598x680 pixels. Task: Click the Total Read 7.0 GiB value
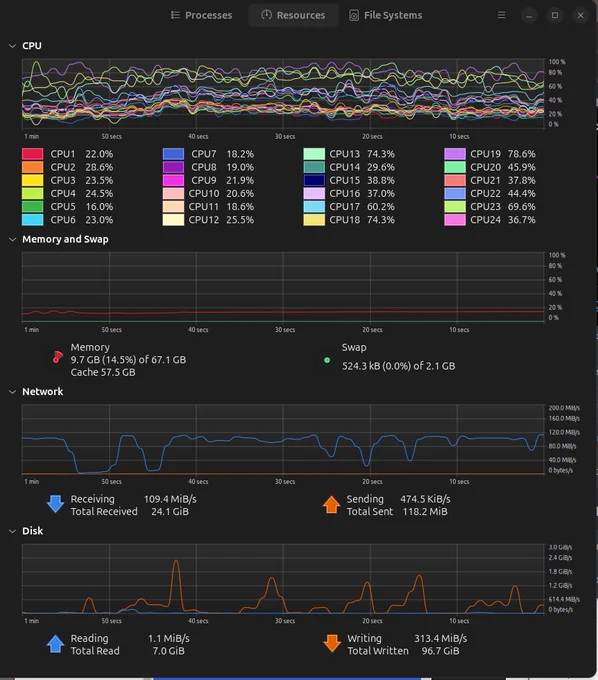click(x=169, y=651)
